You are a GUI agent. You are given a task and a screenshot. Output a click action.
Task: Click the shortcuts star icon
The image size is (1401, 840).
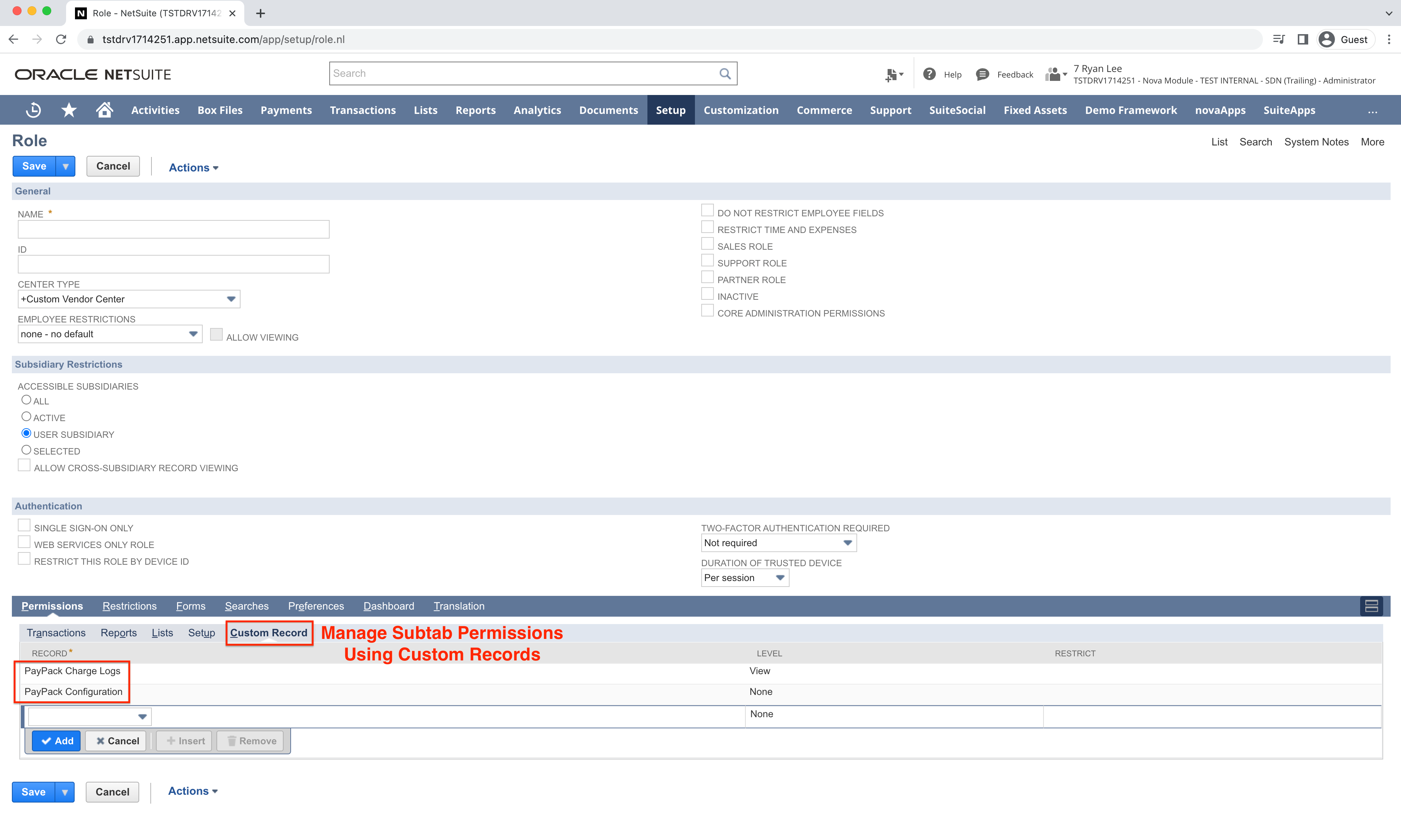click(69, 110)
